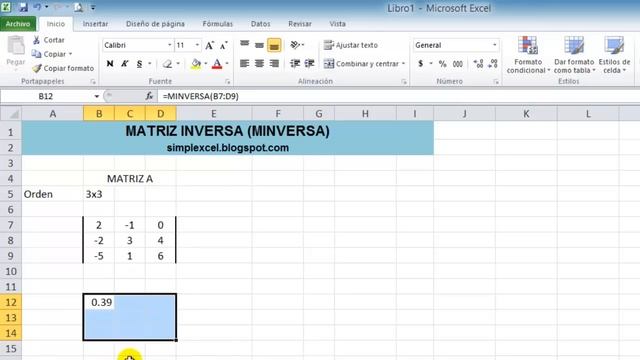Apply red font color A
This screenshot has height=360, width=640.
click(x=217, y=64)
